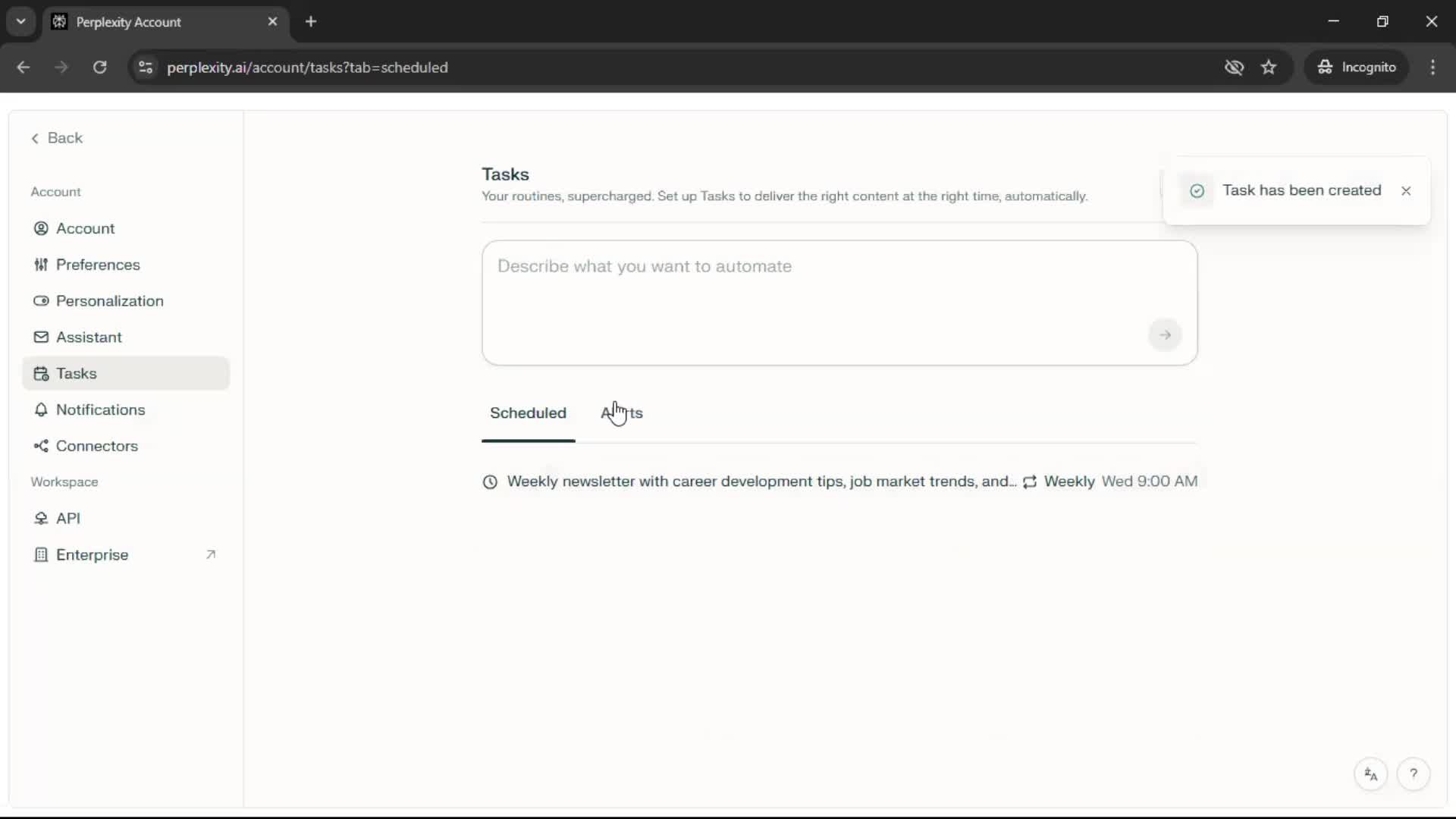Open Preferences from the sidebar
The width and height of the screenshot is (1456, 819).
(x=97, y=265)
